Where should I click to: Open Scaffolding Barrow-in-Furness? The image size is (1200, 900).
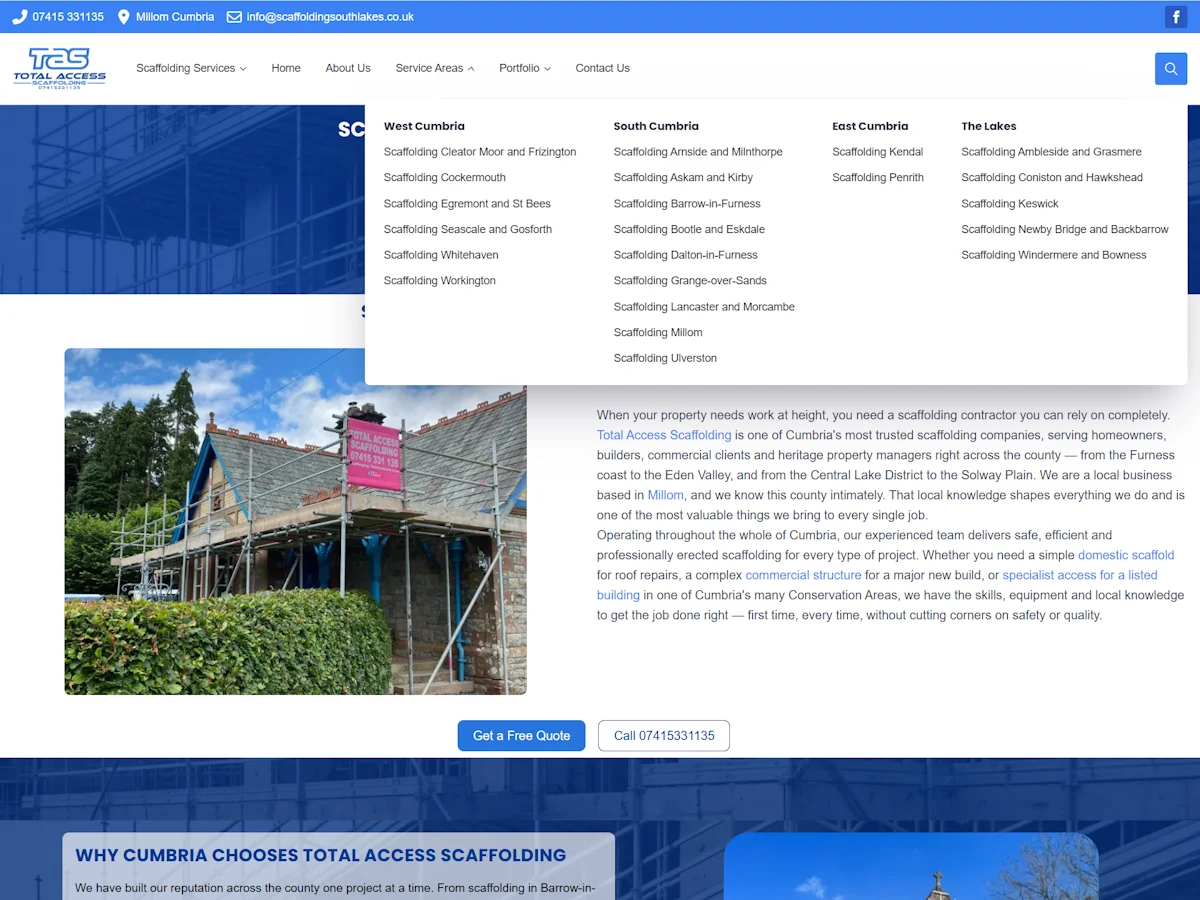[687, 204]
